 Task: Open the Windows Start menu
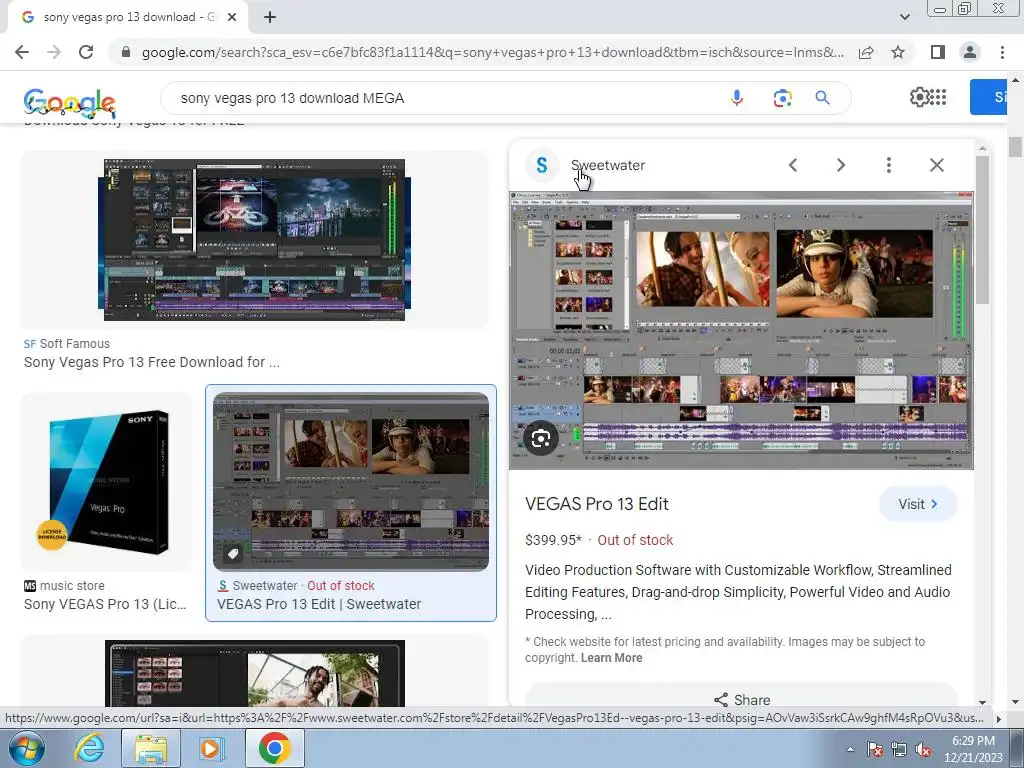[x=27, y=748]
